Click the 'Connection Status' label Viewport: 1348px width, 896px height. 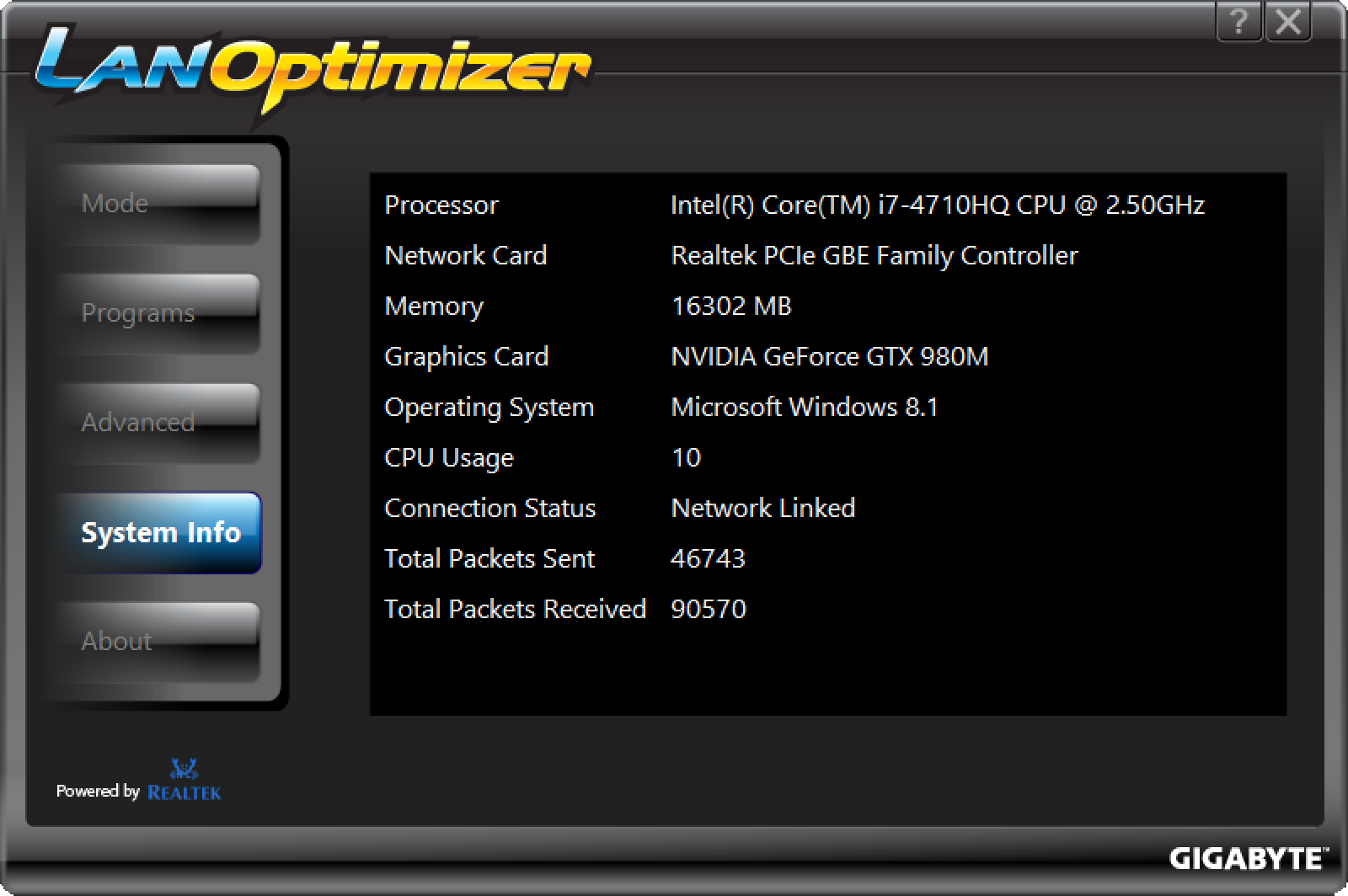pos(490,508)
